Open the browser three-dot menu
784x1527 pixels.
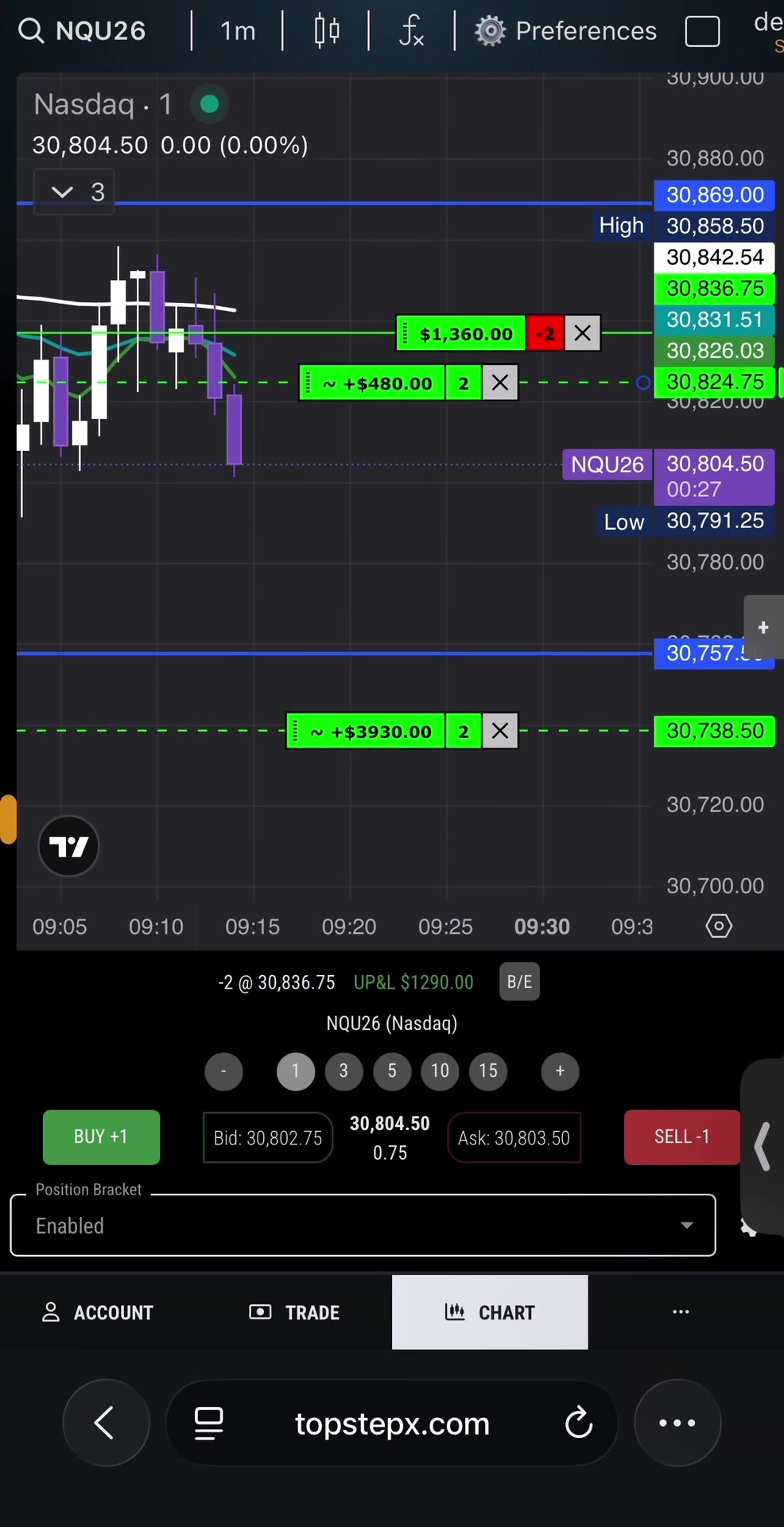click(677, 1423)
